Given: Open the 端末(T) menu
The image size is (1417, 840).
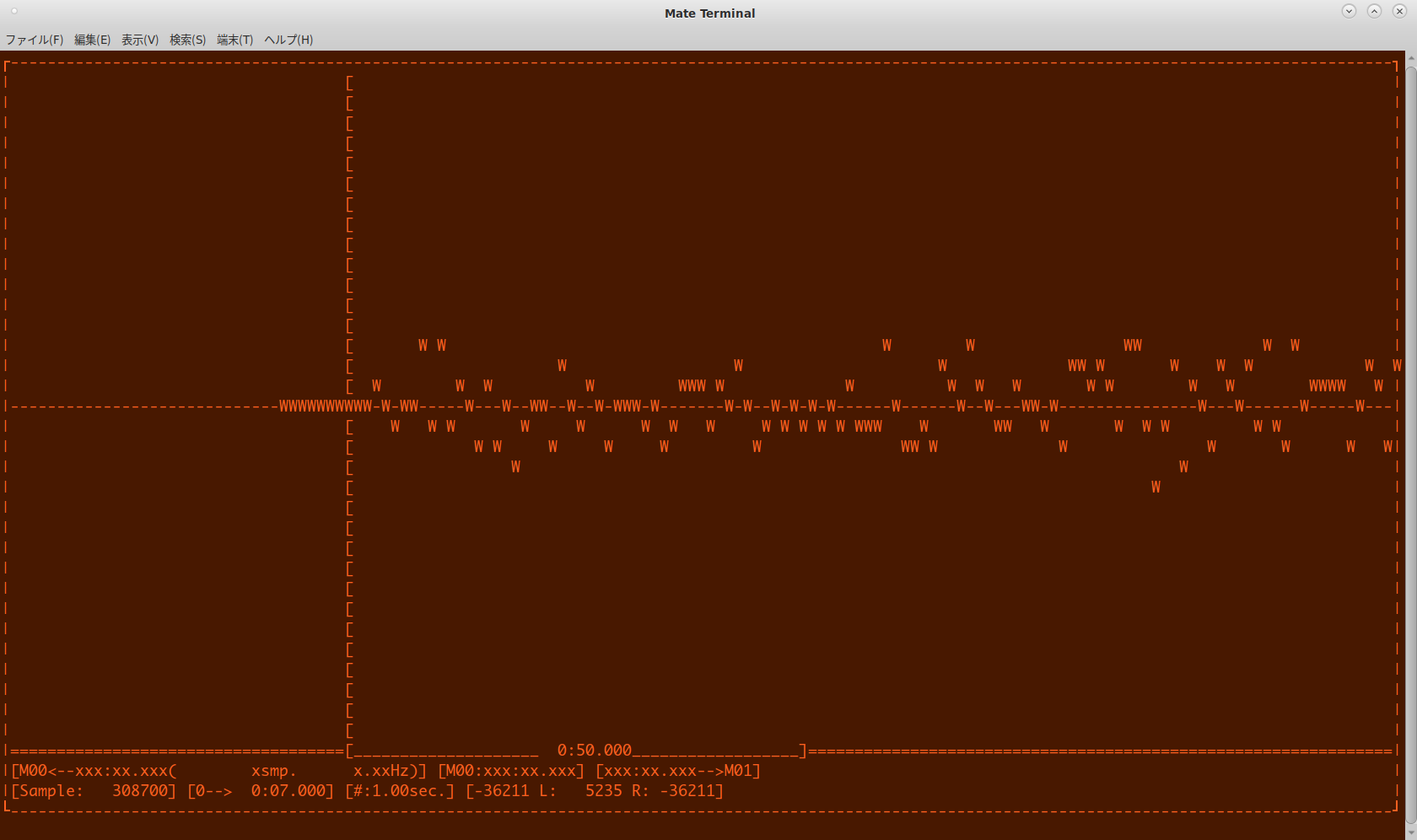Looking at the screenshot, I should [x=234, y=40].
